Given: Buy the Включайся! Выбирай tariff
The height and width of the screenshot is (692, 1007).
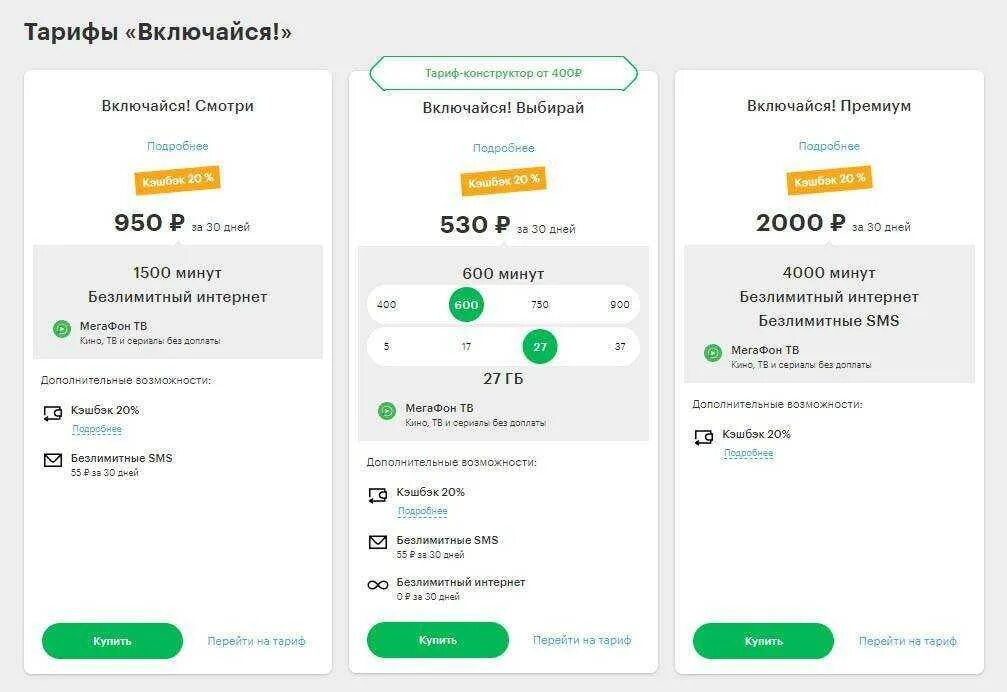Looking at the screenshot, I should click(438, 640).
